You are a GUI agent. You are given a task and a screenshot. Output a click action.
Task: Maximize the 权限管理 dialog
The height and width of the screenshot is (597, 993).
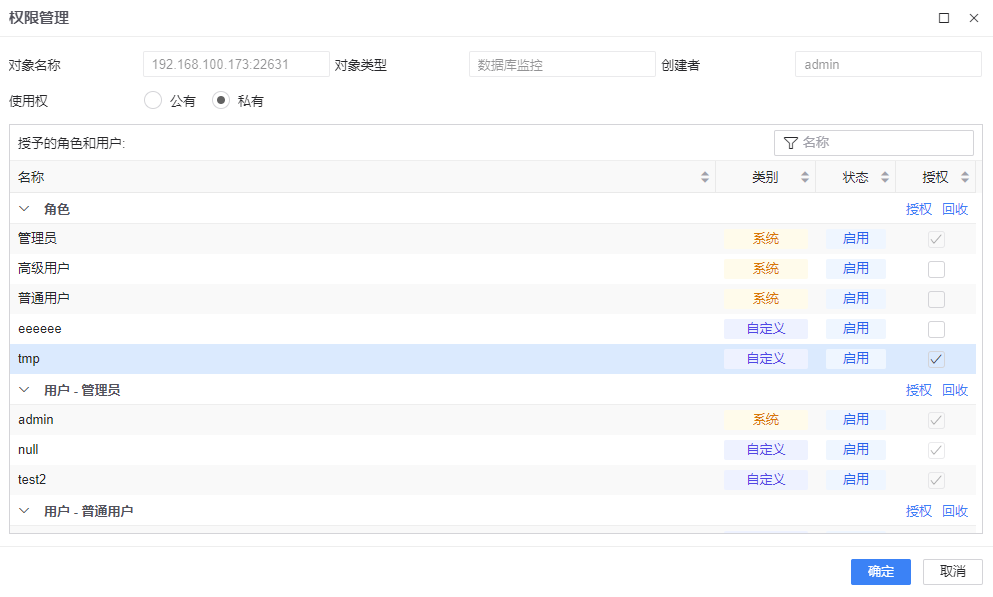[944, 18]
